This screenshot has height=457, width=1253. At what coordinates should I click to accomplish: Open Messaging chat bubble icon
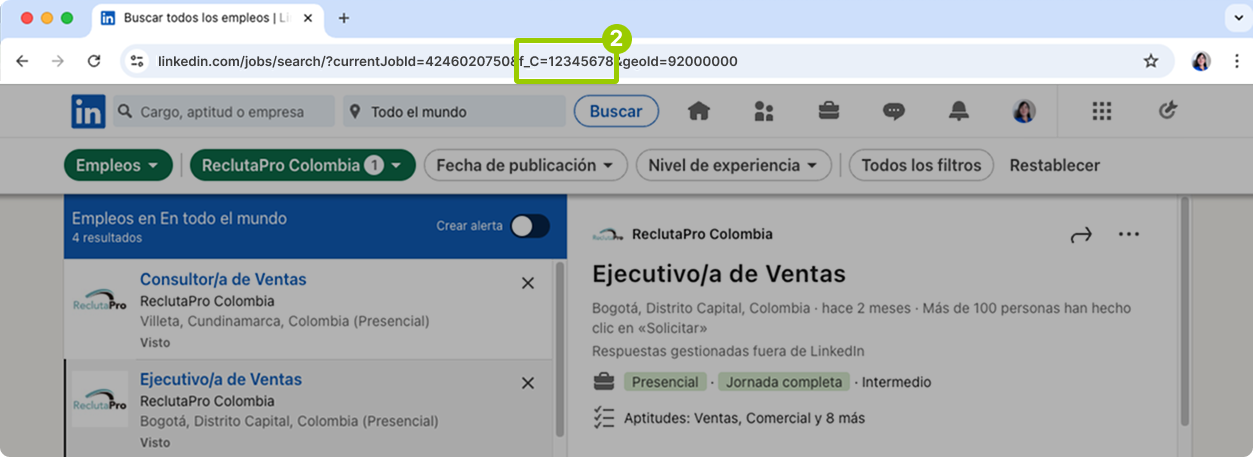[x=894, y=111]
